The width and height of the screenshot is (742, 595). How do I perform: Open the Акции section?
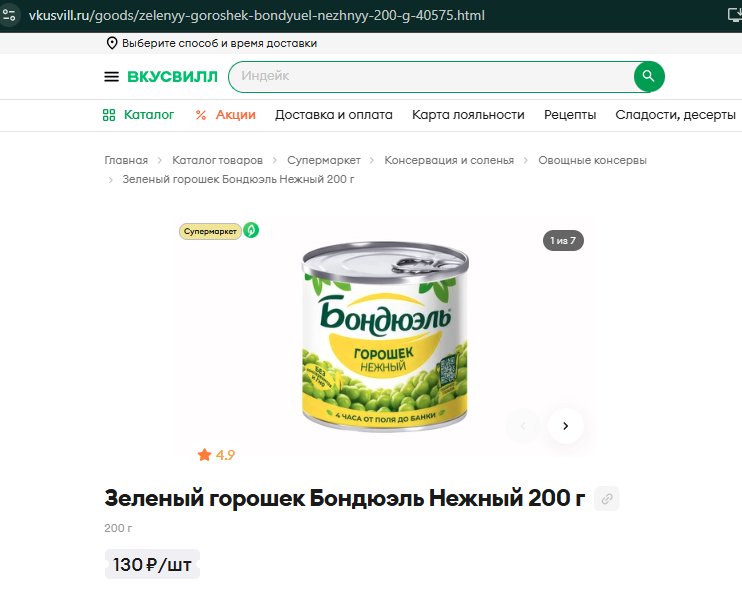click(x=226, y=115)
